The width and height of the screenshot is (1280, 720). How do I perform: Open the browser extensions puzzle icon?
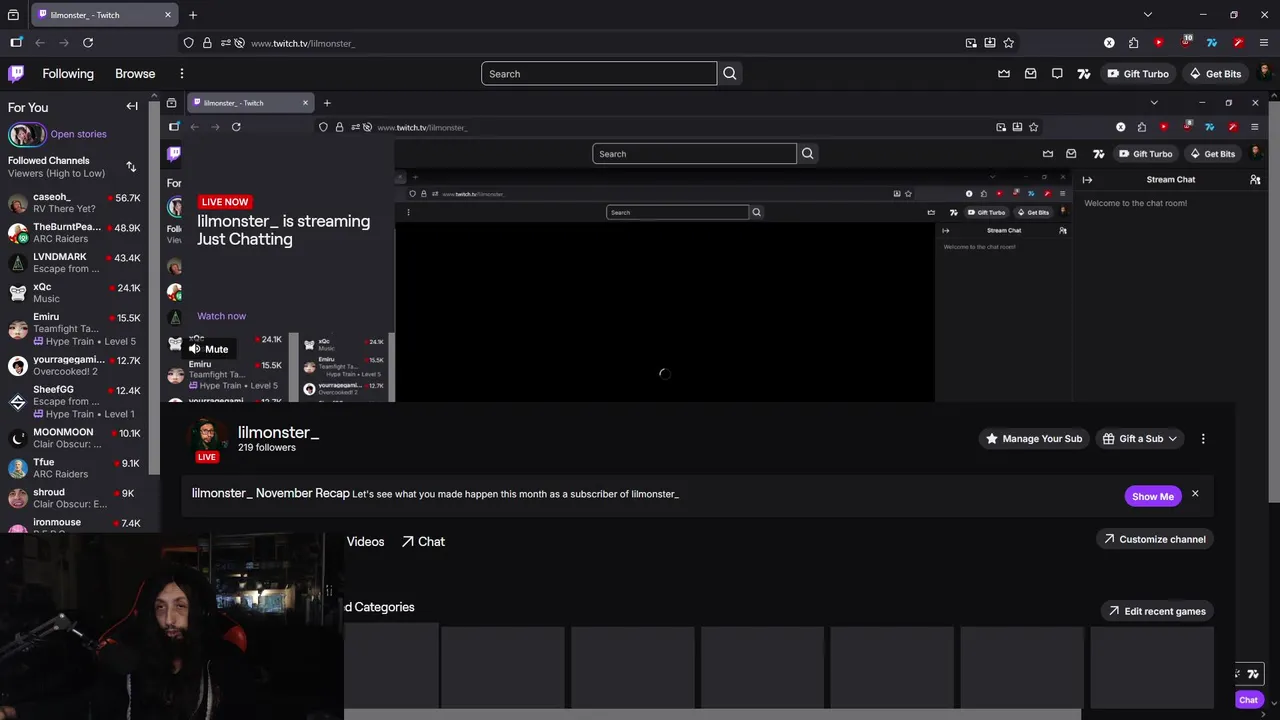pyautogui.click(x=1133, y=43)
